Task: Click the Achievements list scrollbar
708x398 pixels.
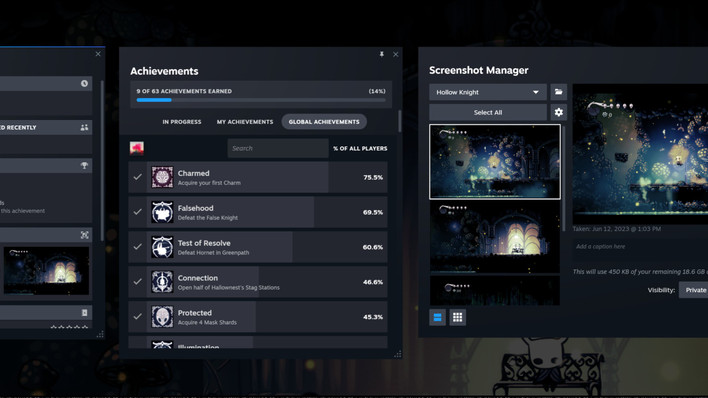Action: pyautogui.click(x=400, y=121)
